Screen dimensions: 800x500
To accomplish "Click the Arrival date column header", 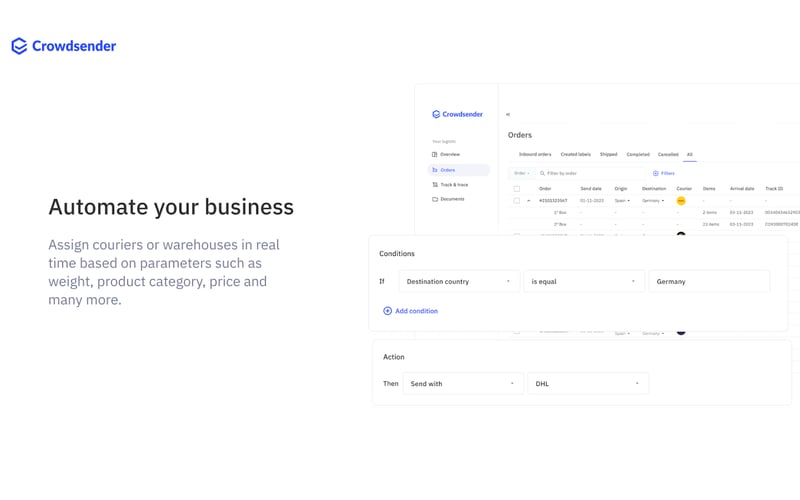I will [742, 189].
